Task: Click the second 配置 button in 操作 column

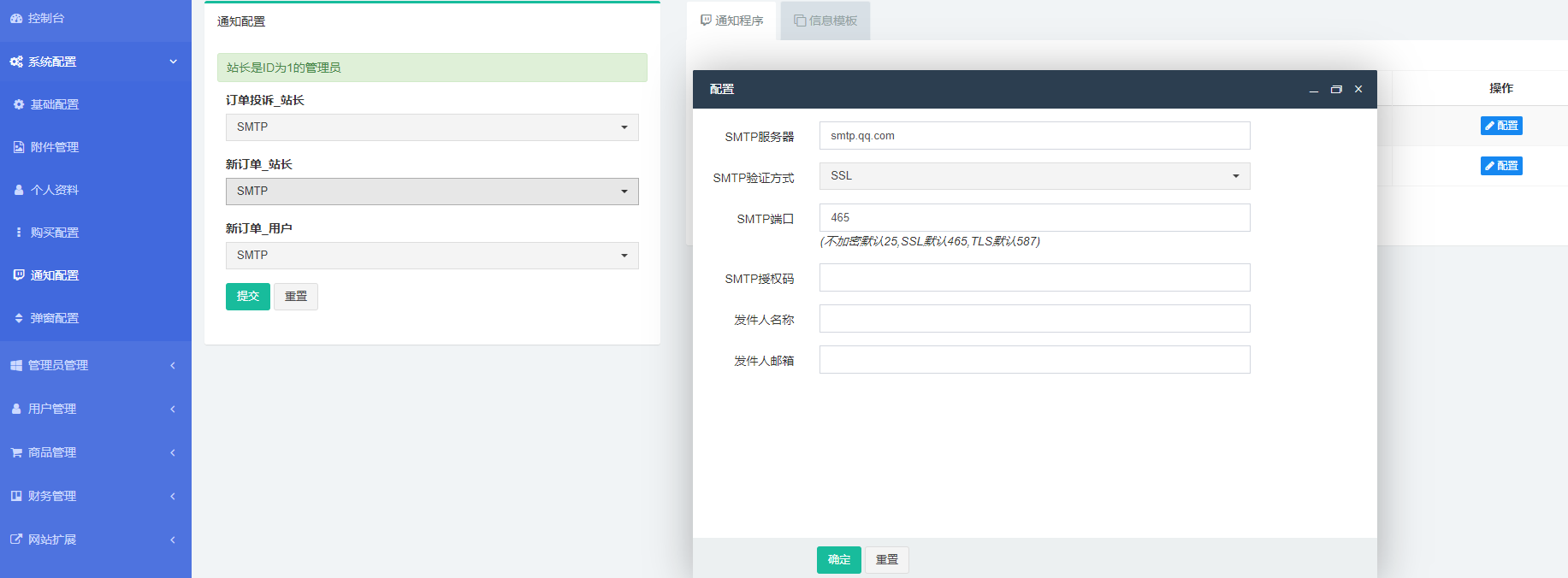Action: [x=1501, y=166]
